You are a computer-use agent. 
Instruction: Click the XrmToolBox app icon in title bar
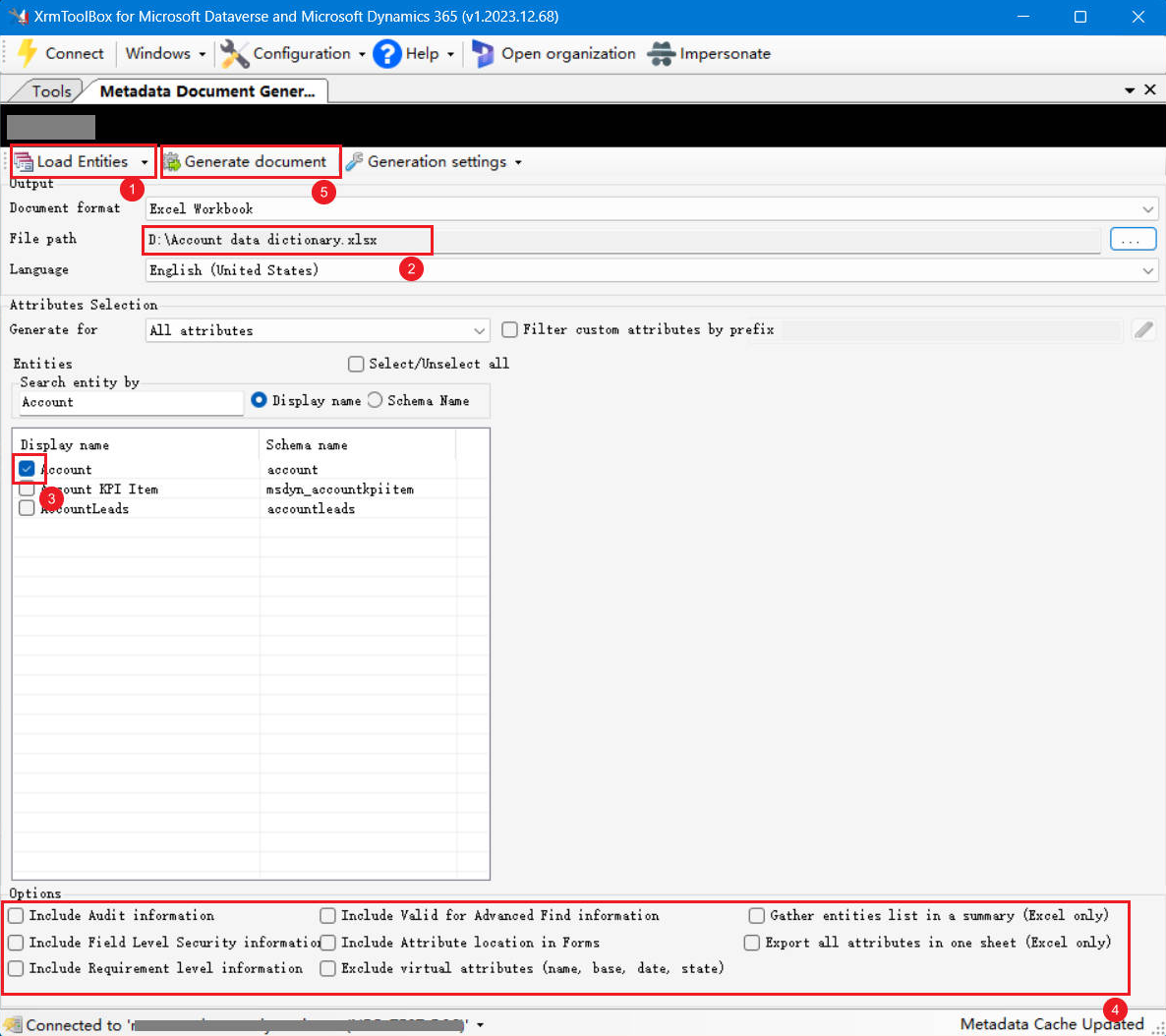pyautogui.click(x=18, y=17)
